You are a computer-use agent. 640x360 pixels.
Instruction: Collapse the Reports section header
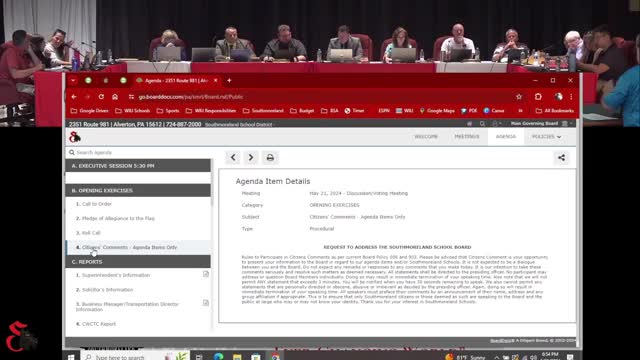(x=138, y=262)
